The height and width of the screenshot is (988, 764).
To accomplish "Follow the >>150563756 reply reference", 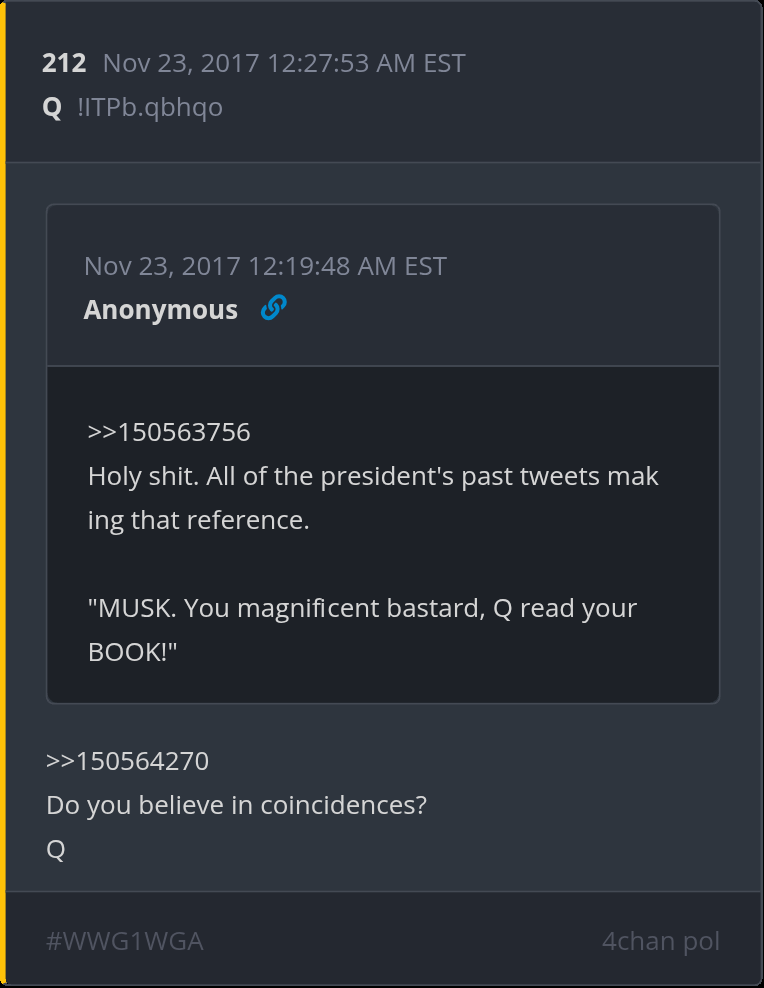I will pos(169,432).
